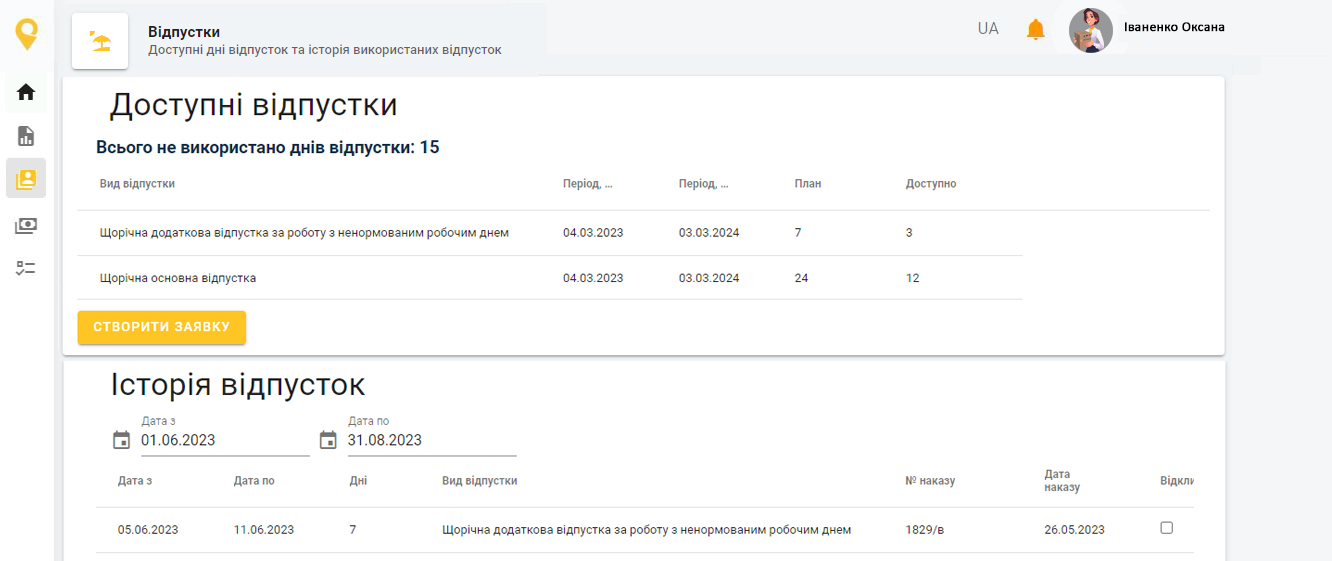The image size is (1332, 561).
Task: Open the reports chart document icon
Action: (x=26, y=136)
